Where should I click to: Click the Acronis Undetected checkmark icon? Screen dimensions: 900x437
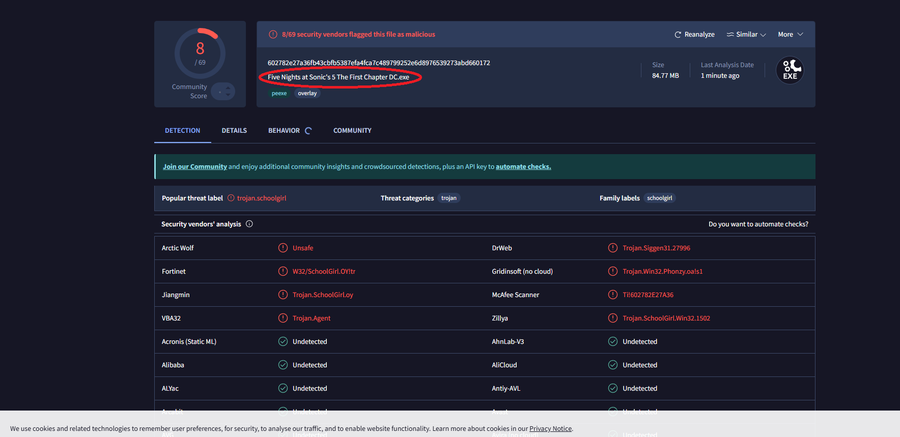283,342
